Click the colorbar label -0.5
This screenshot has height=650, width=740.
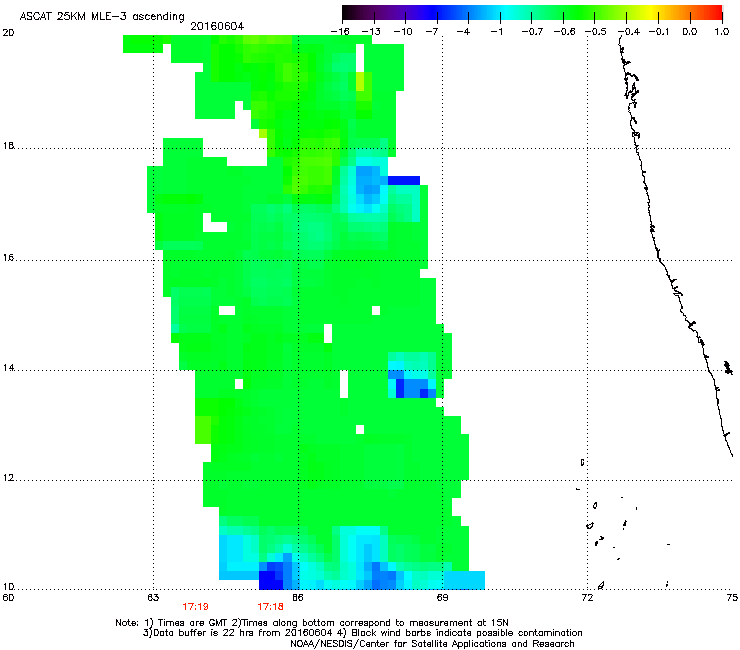point(596,32)
